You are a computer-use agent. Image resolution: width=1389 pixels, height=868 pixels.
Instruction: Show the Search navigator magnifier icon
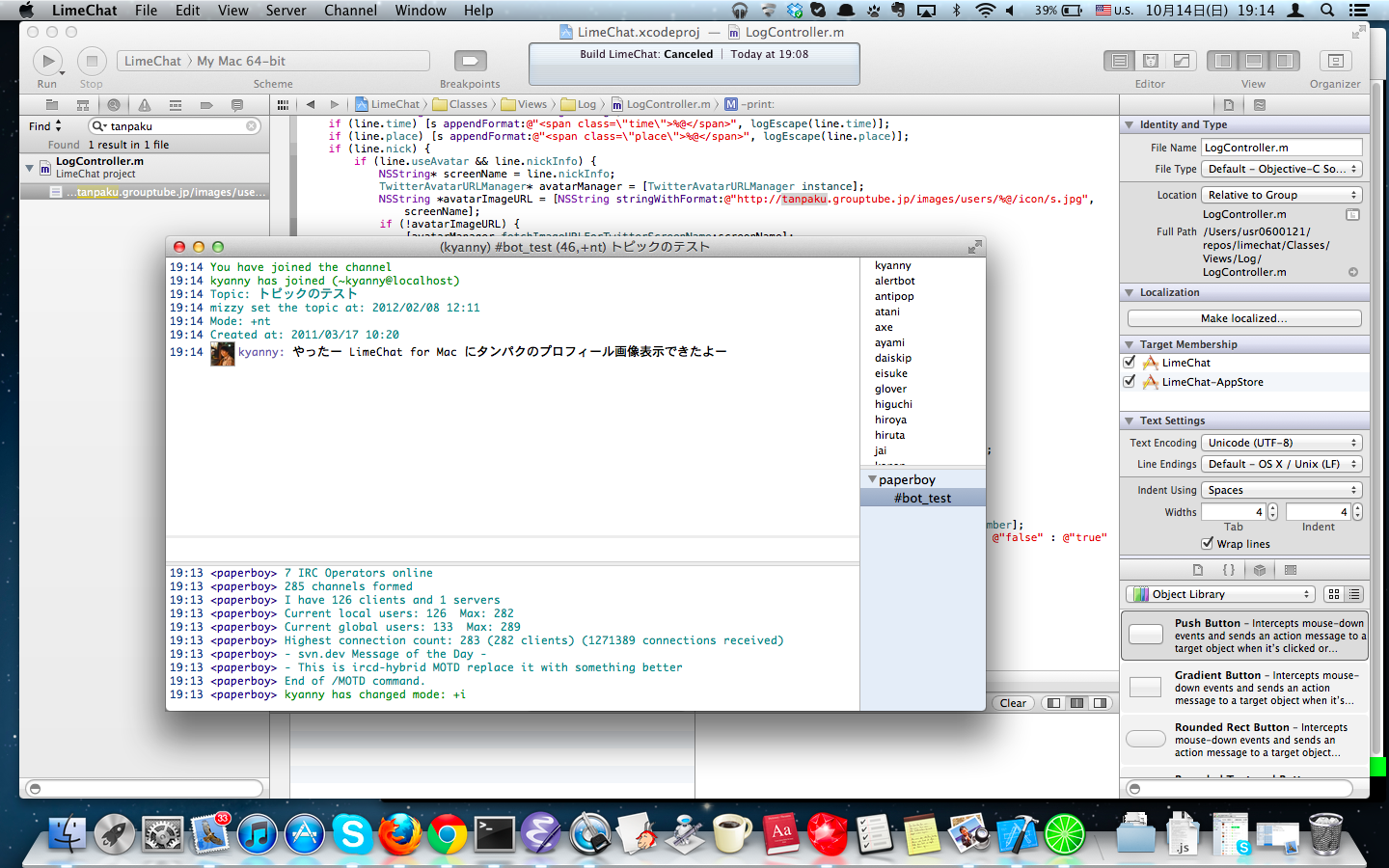114,104
